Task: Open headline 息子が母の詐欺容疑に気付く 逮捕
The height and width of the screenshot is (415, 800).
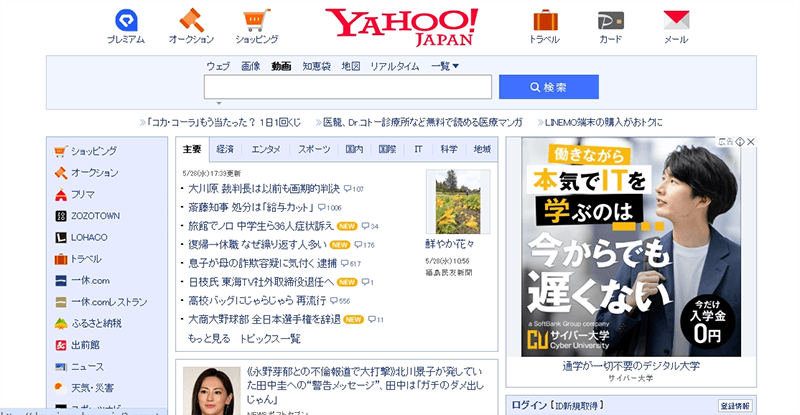Action: point(263,263)
